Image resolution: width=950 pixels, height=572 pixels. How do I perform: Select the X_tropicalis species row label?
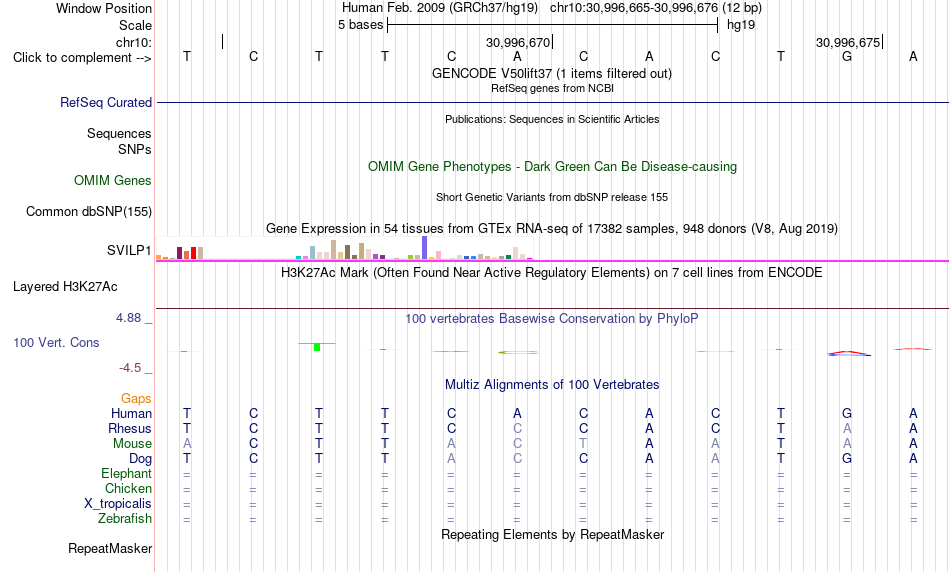click(x=118, y=504)
